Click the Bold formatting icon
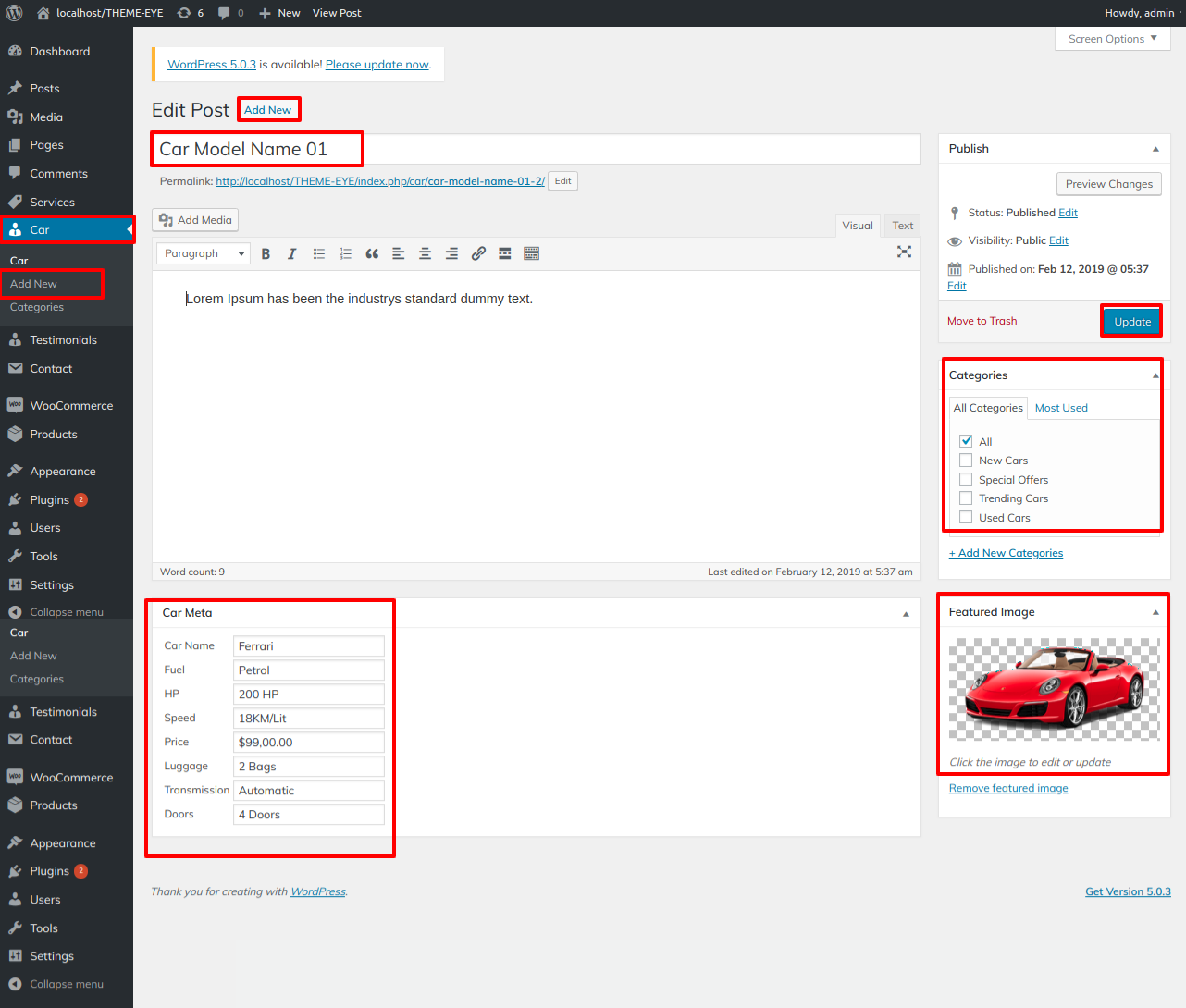 [x=266, y=253]
